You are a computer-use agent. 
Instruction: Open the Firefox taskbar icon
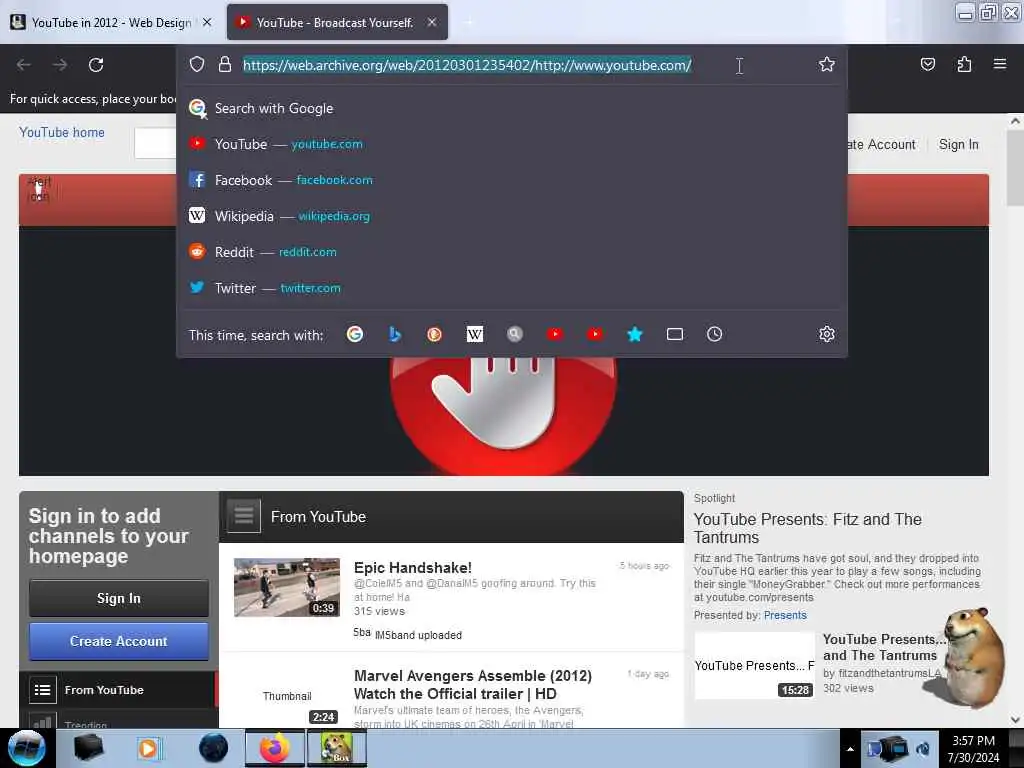[x=275, y=748]
